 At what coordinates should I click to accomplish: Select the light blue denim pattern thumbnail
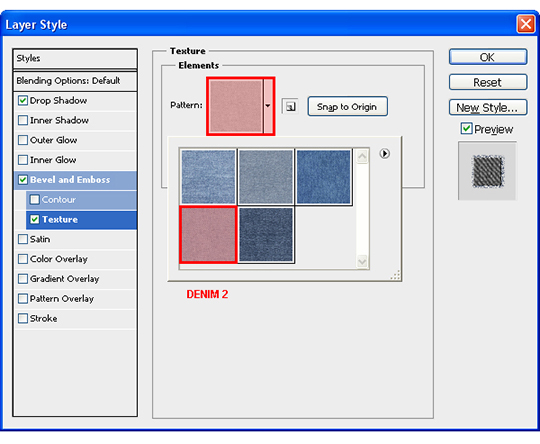coord(208,177)
